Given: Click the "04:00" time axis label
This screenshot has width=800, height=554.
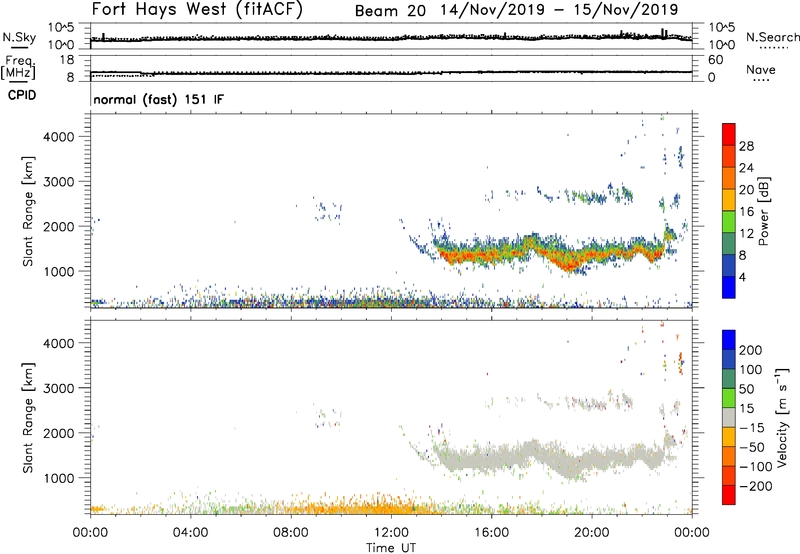Looking at the screenshot, I should coord(190,533).
